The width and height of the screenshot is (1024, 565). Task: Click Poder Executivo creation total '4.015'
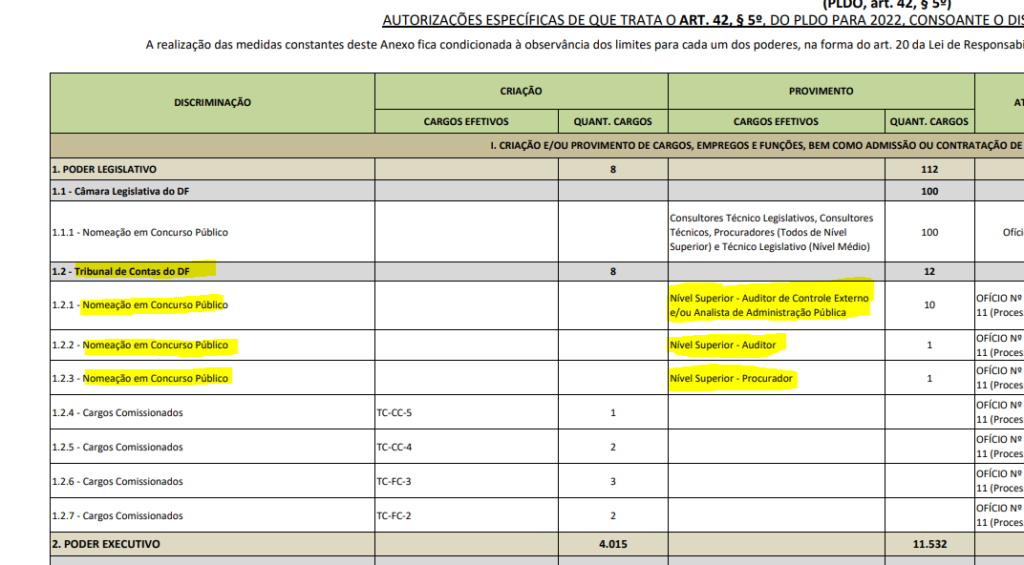click(613, 544)
